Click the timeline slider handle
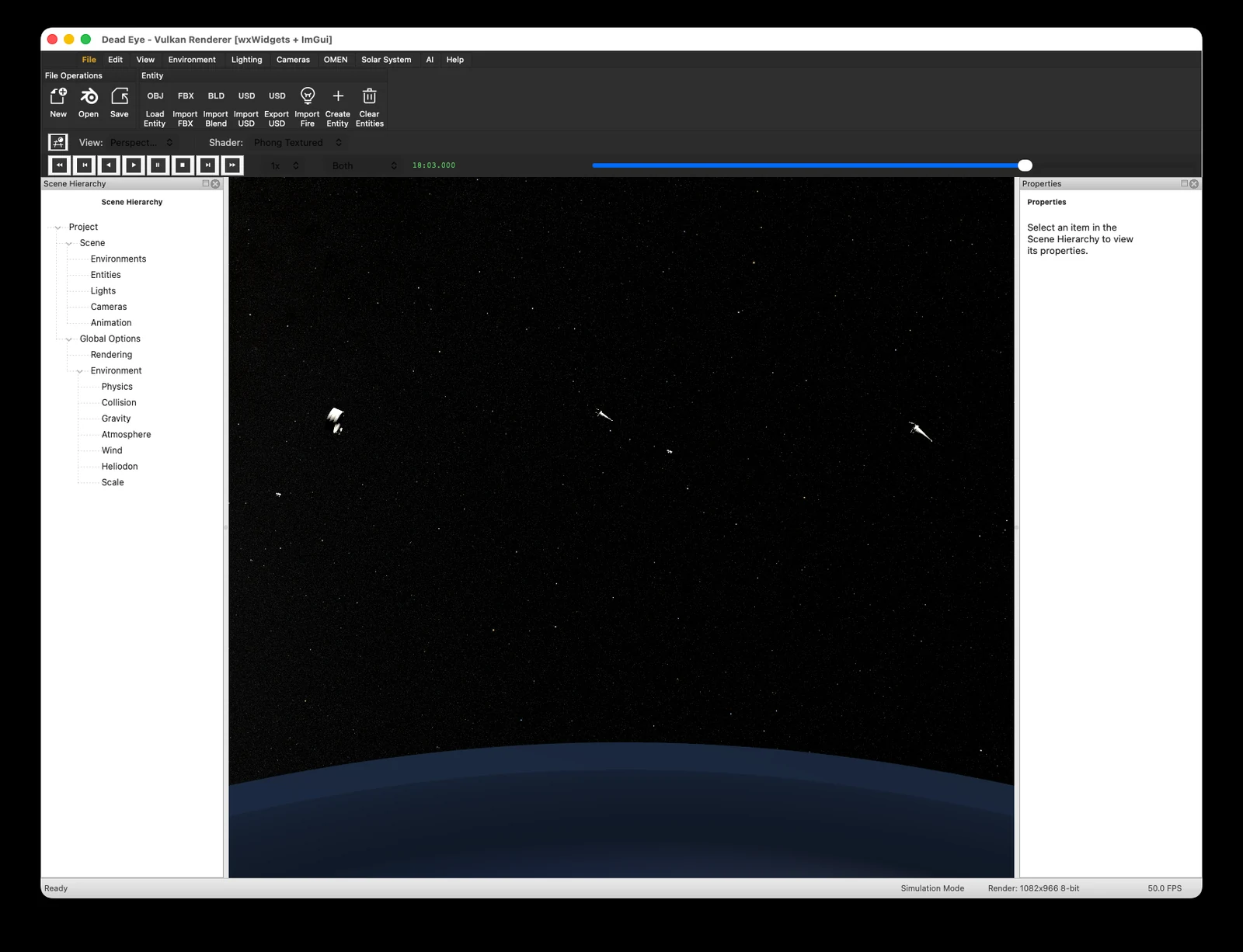Image resolution: width=1243 pixels, height=952 pixels. (1025, 165)
